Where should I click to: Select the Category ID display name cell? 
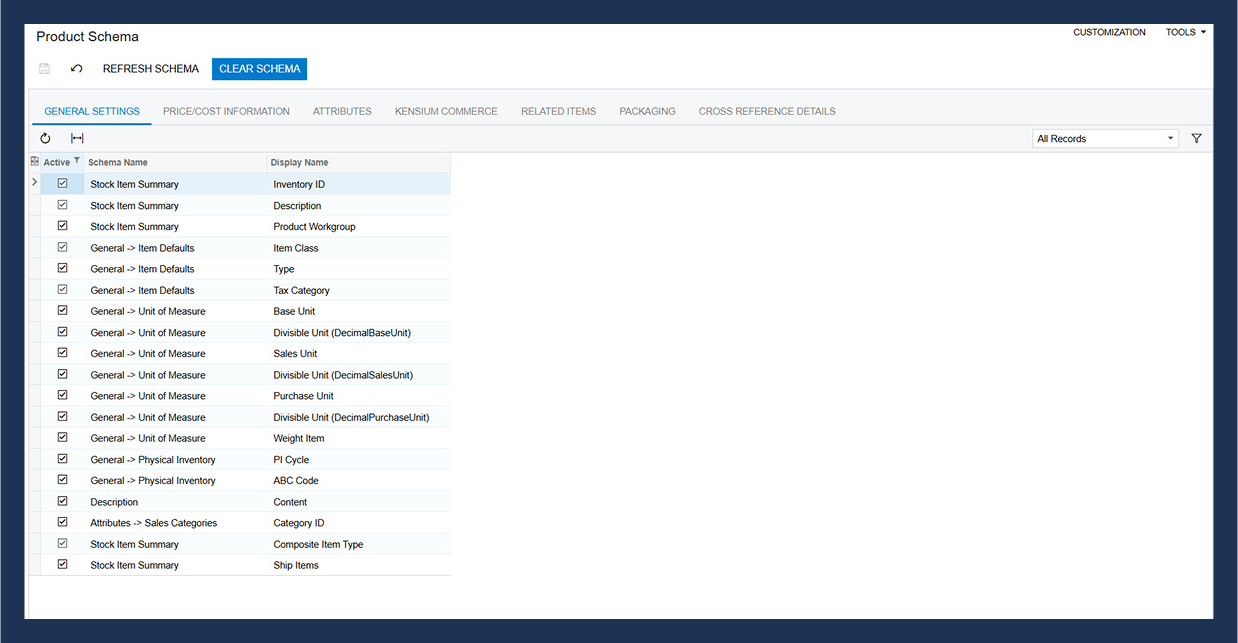299,523
